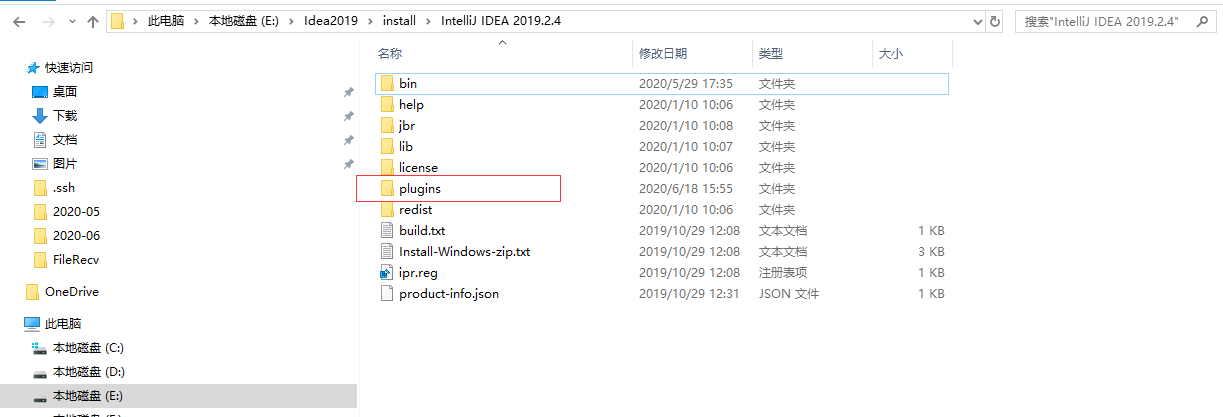Go up one folder level
Screen dimensions: 1223x417
click(x=92, y=21)
